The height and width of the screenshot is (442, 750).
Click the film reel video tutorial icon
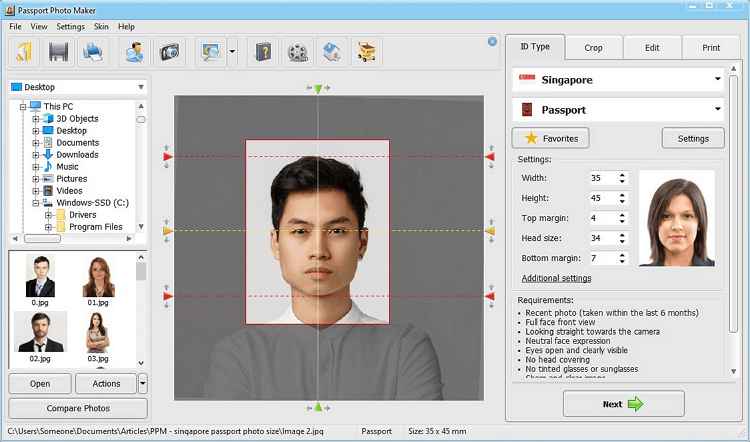[x=298, y=52]
